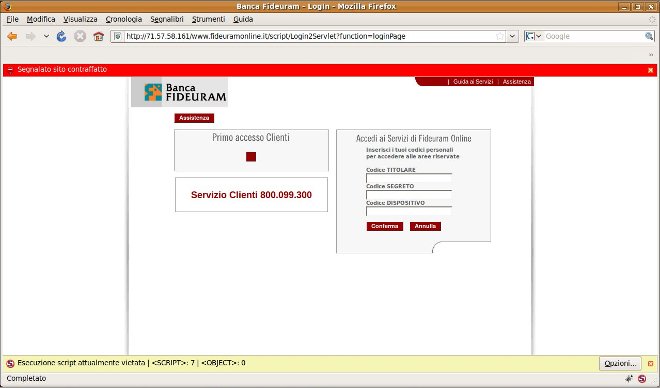Click the Servizio Clienti 800.099.300 text

click(x=251, y=195)
